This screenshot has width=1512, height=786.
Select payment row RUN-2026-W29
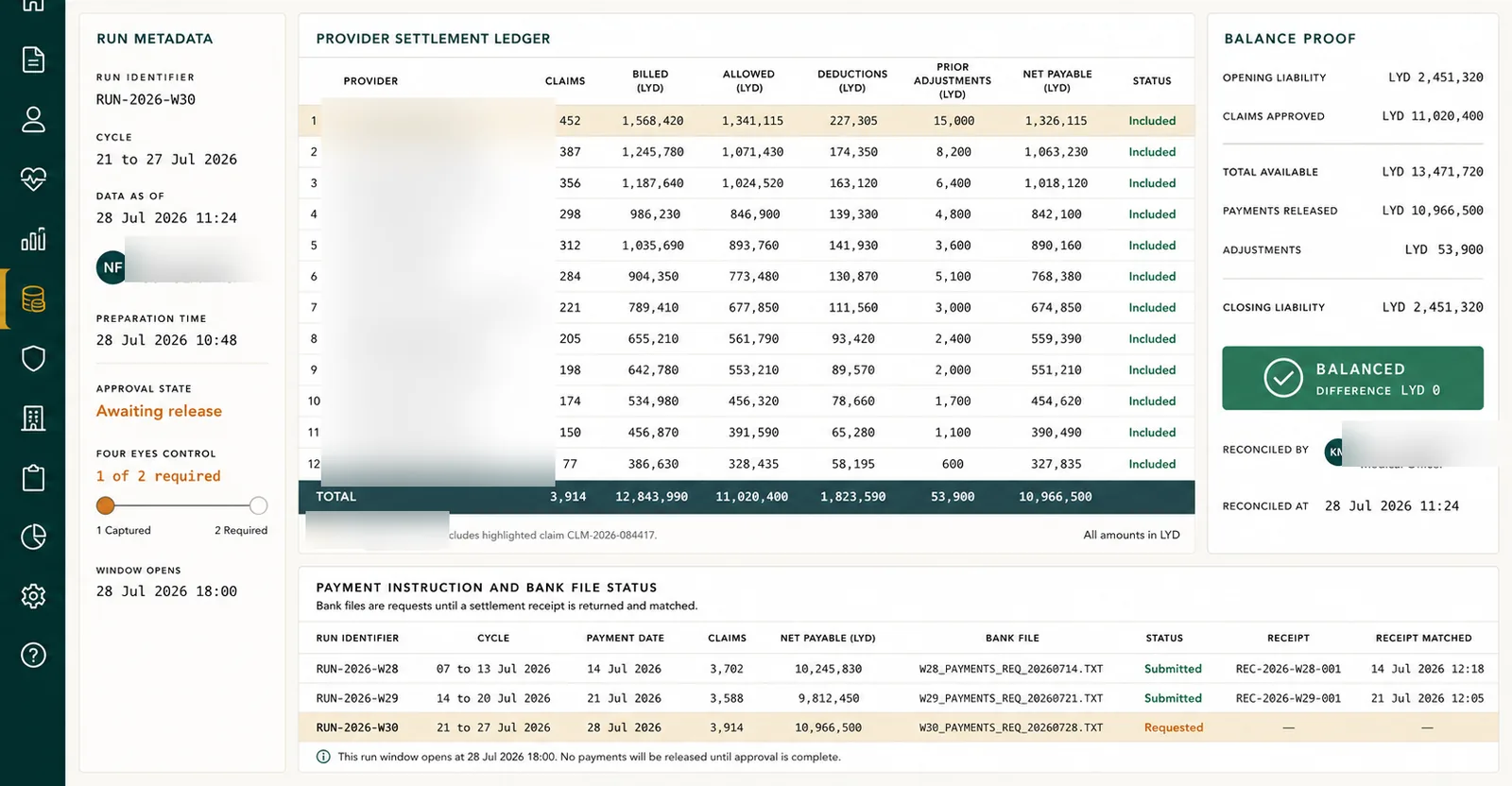pos(898,698)
